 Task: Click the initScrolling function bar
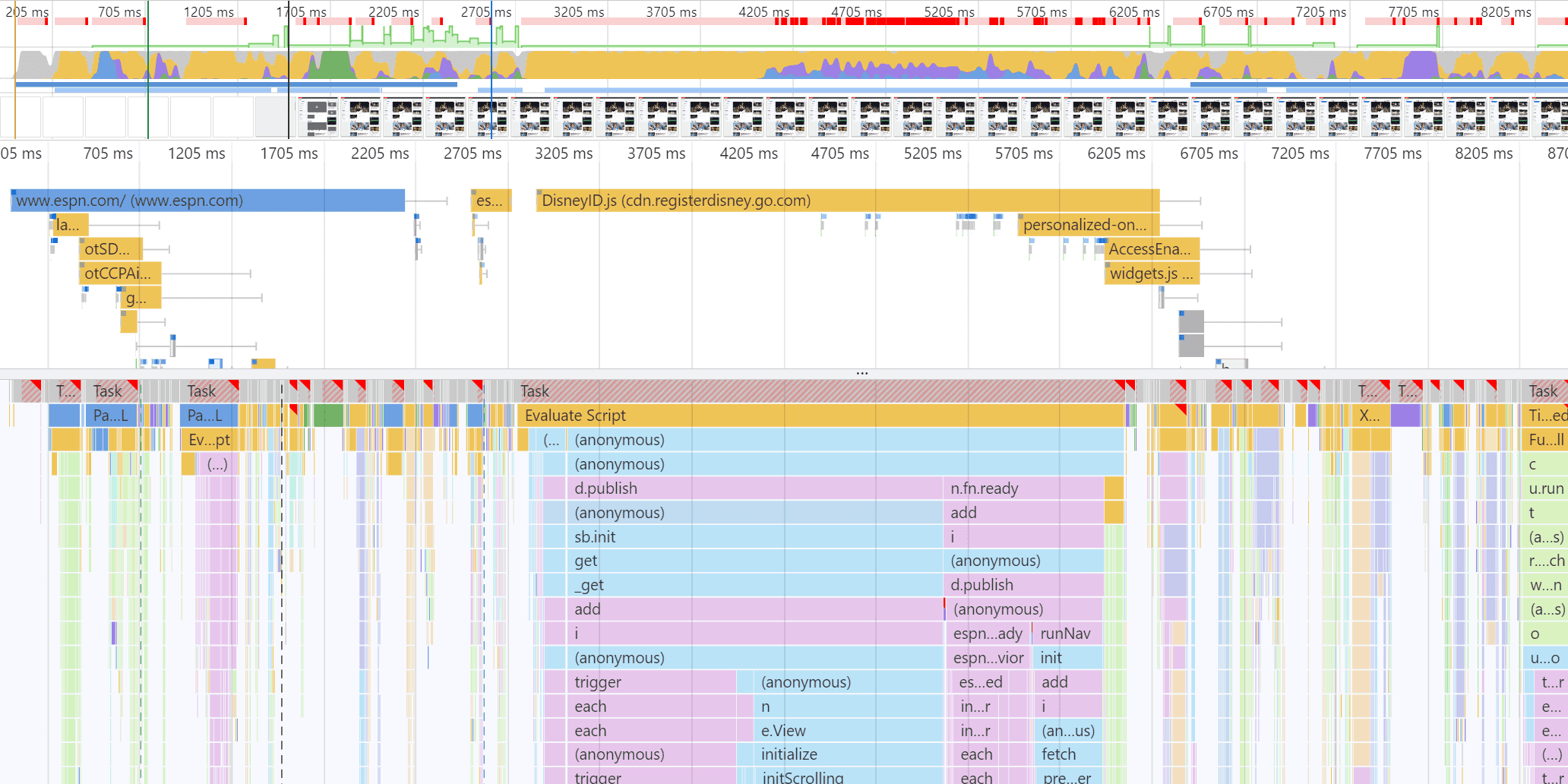(x=848, y=776)
